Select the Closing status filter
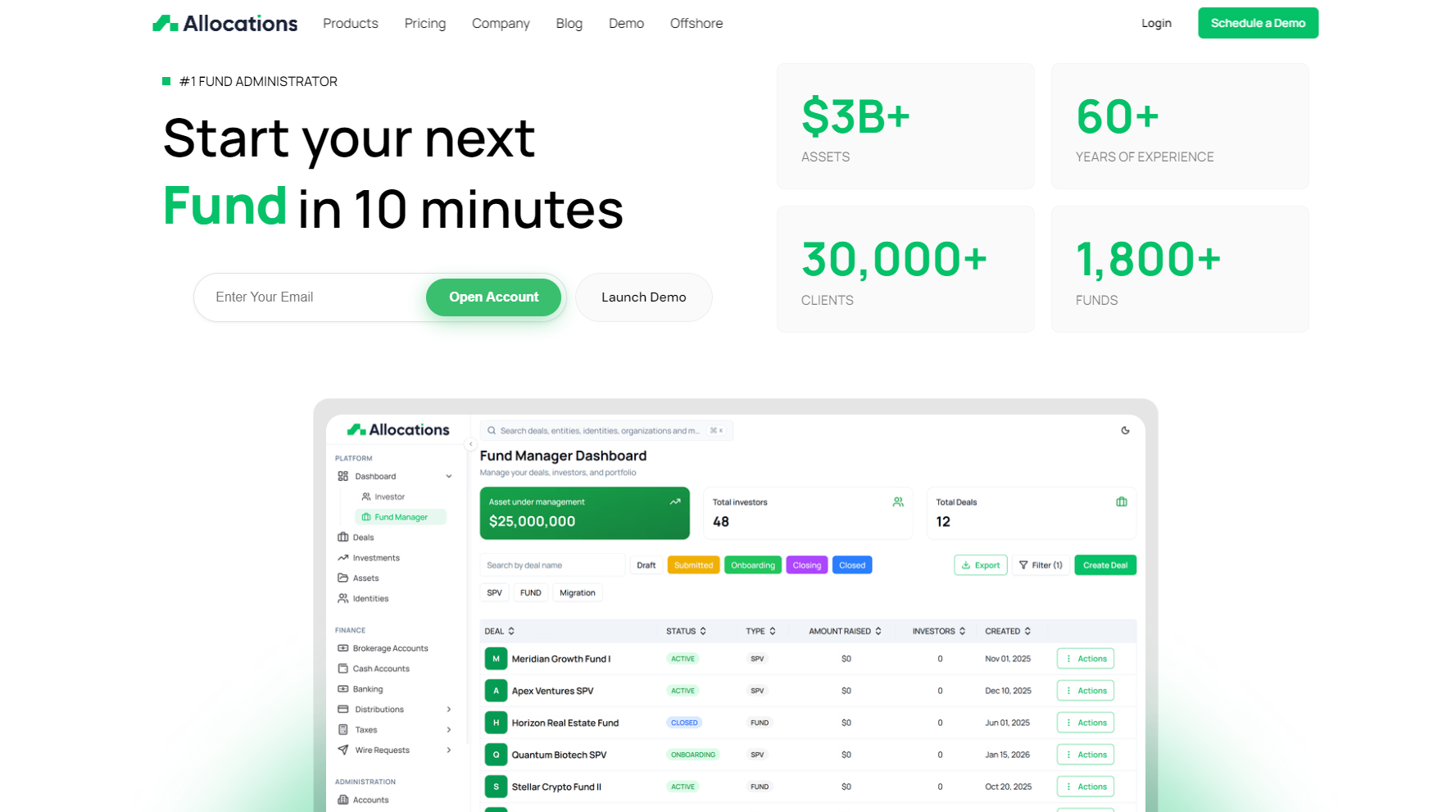This screenshot has width=1456, height=812. click(806, 565)
